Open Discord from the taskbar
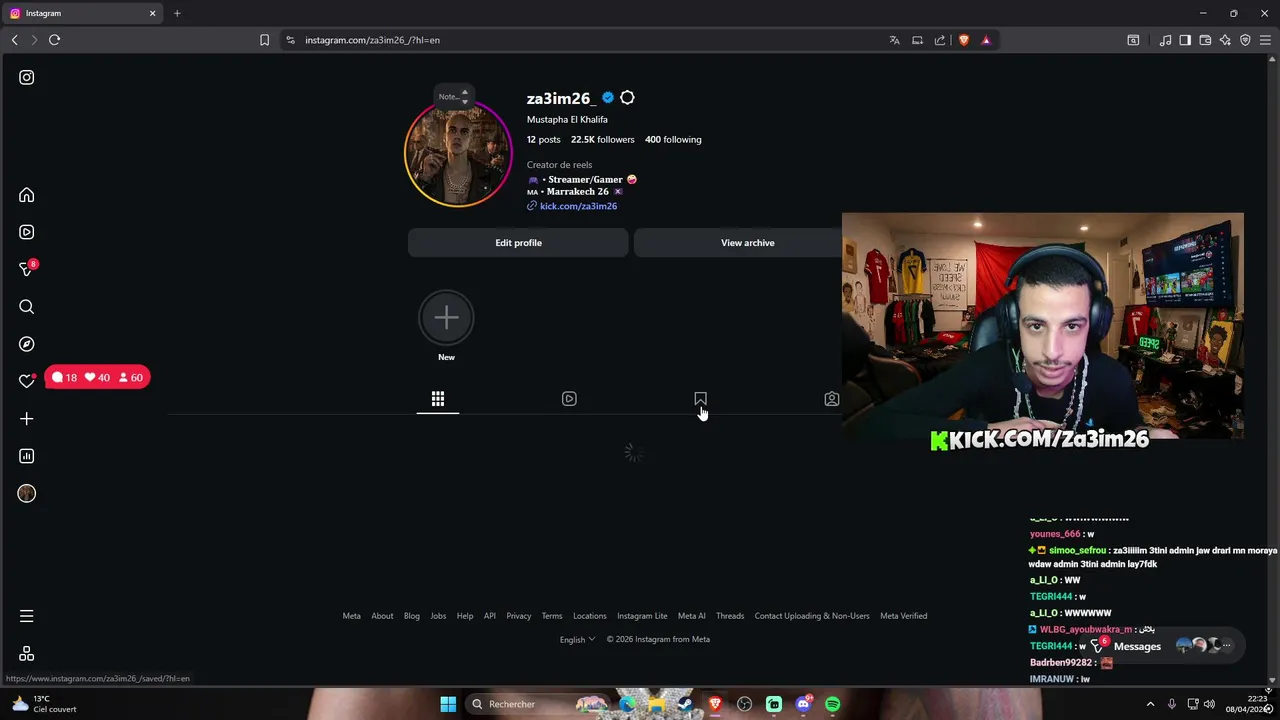Viewport: 1280px width, 720px height. pyautogui.click(x=803, y=704)
